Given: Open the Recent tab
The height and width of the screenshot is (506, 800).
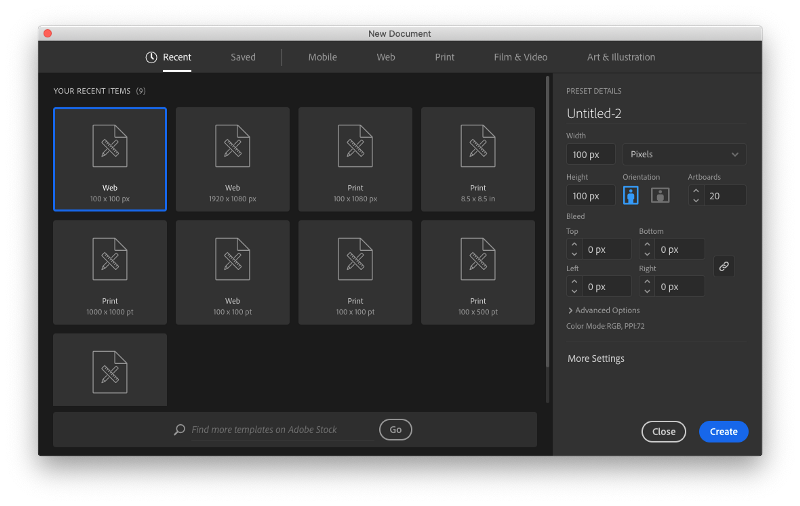Looking at the screenshot, I should [x=177, y=57].
